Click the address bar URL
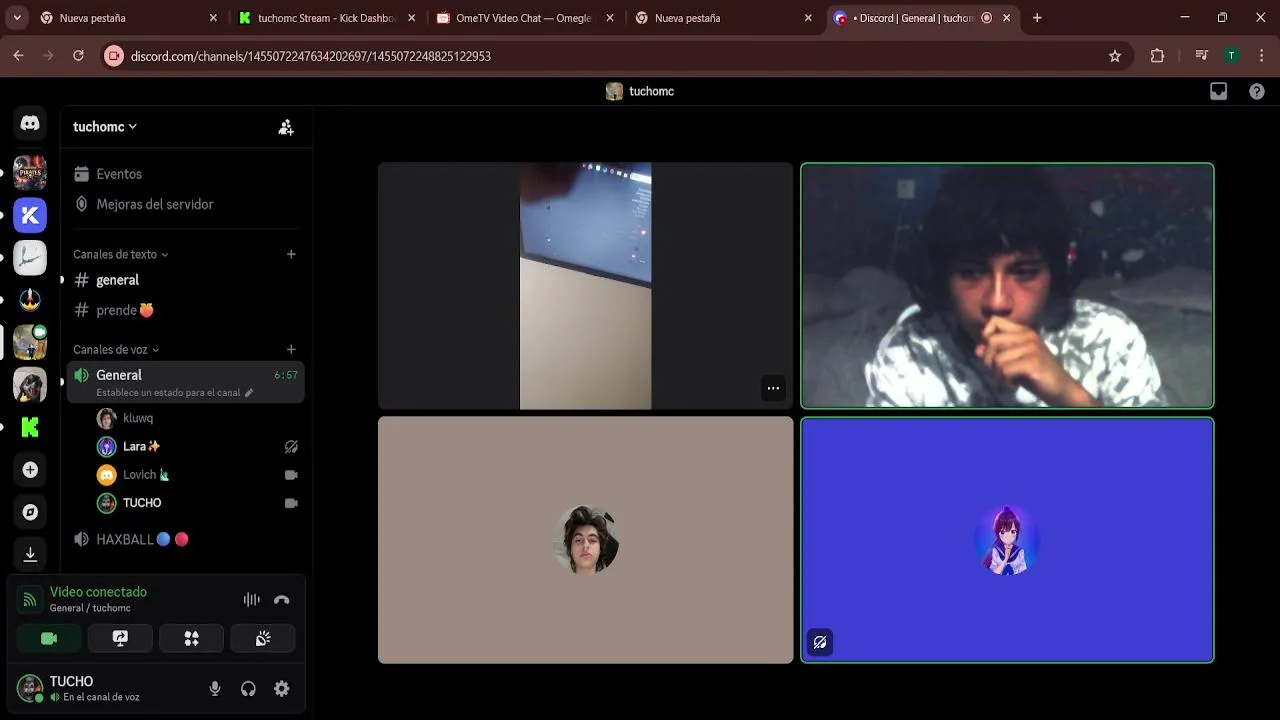This screenshot has height=720, width=1280. click(x=310, y=57)
